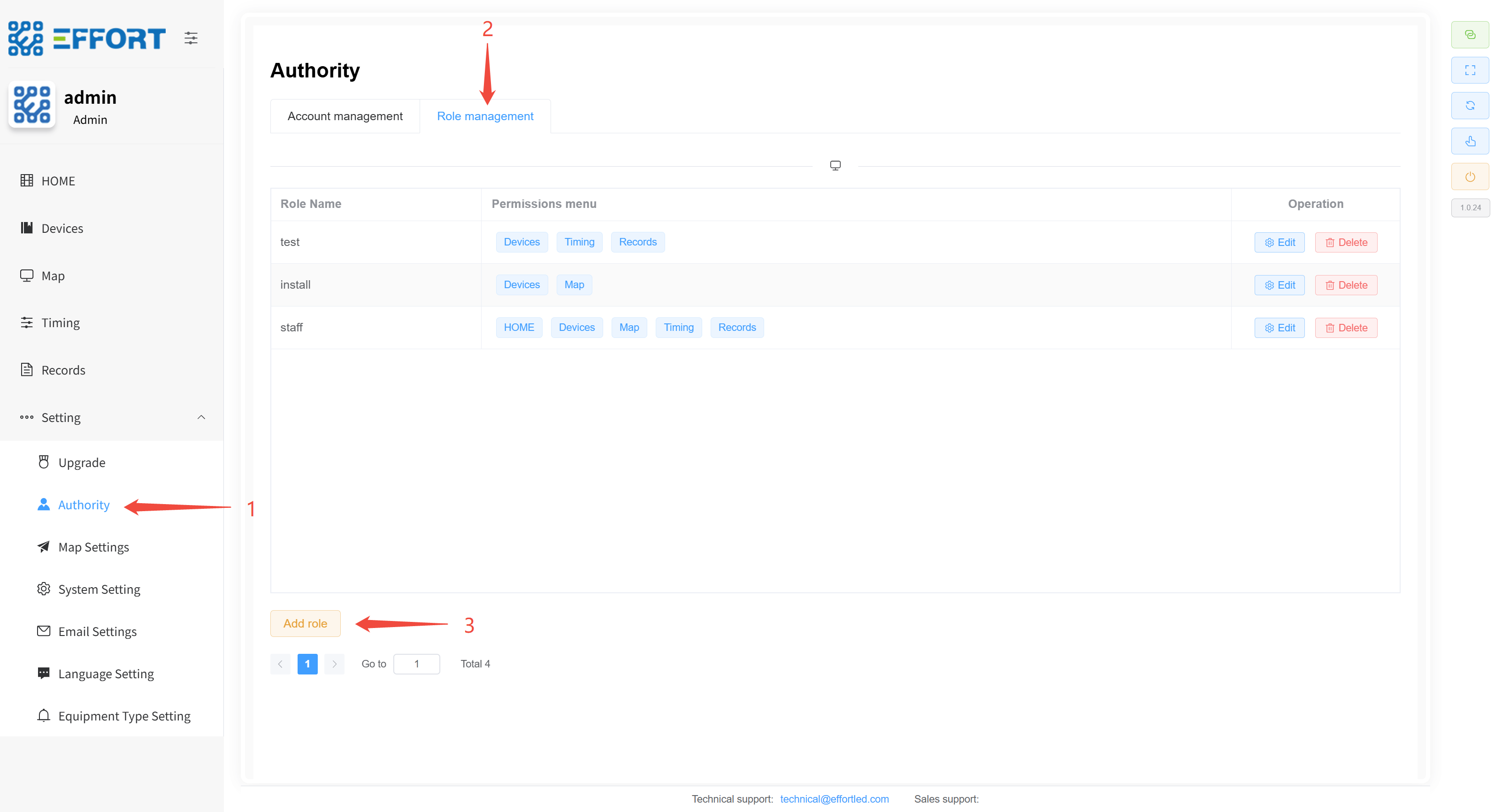Collapse sidebar using the sliders menu icon
The image size is (1502, 812).
tap(191, 38)
